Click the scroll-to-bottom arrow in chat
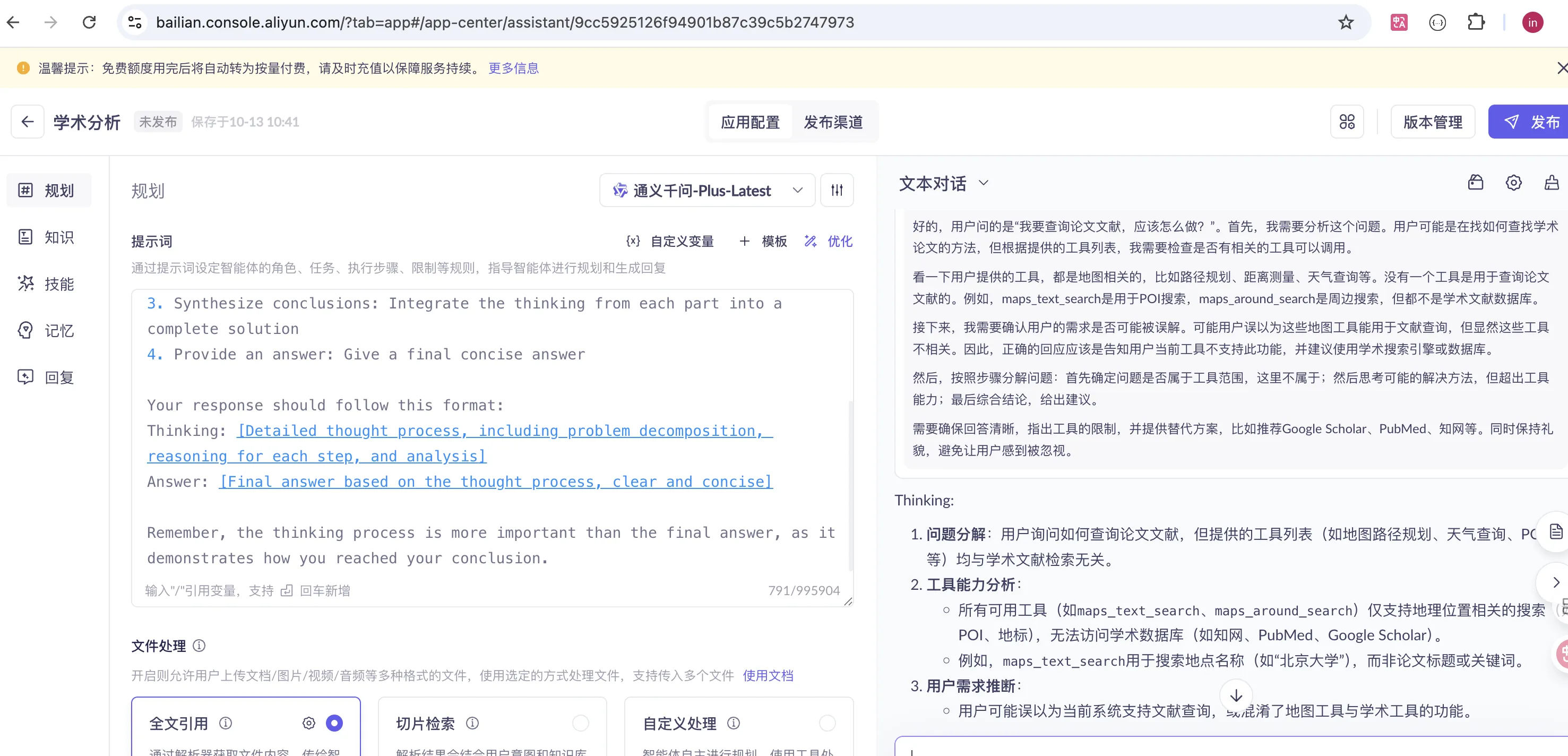Image resolution: width=1568 pixels, height=756 pixels. (1236, 695)
